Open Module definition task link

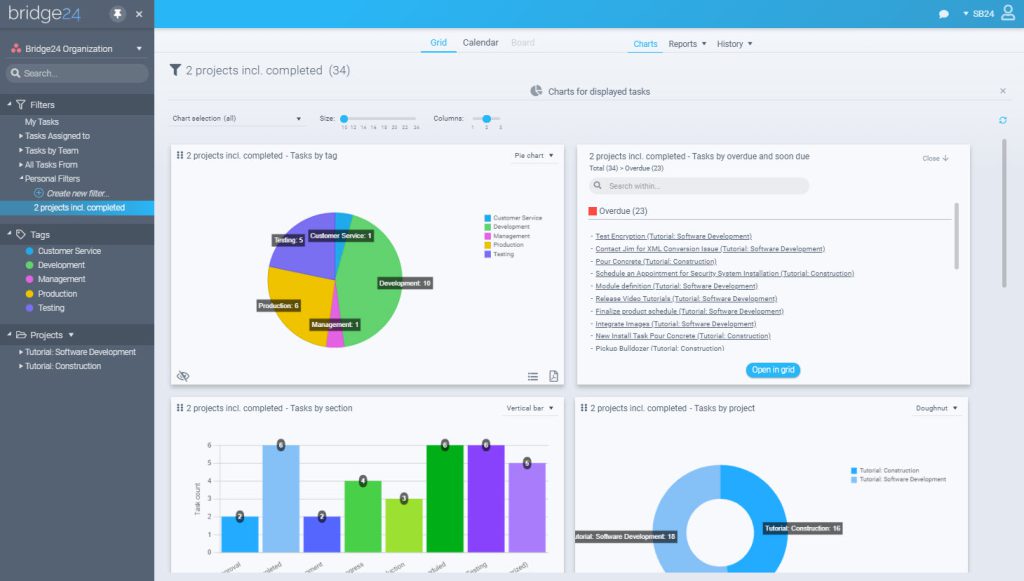(x=676, y=286)
